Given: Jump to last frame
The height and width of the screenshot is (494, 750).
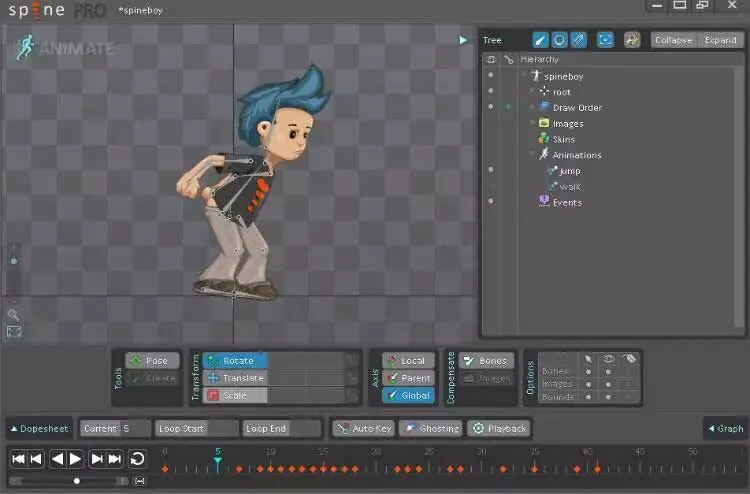Looking at the screenshot, I should (x=115, y=459).
